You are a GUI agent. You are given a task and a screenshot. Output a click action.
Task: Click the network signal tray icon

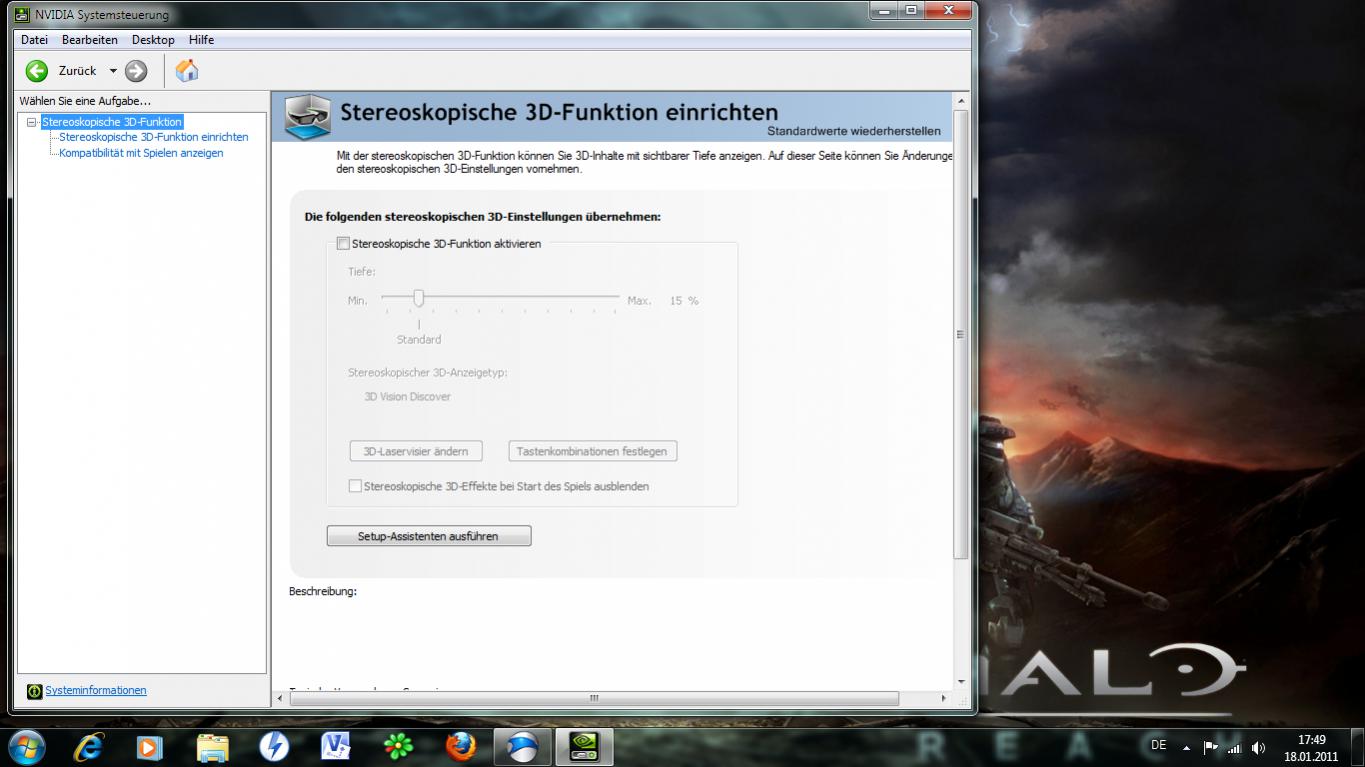click(x=1234, y=747)
